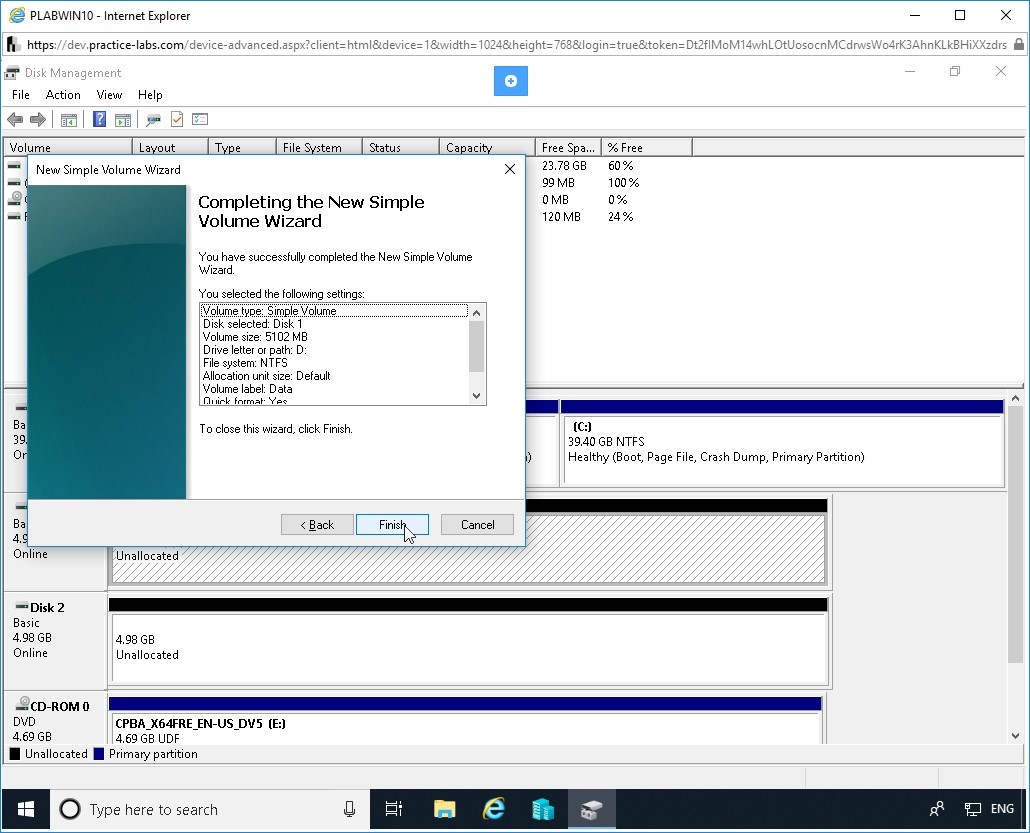1030x833 pixels.
Task: Click the Disk 2 label panel
Action: tap(55, 639)
